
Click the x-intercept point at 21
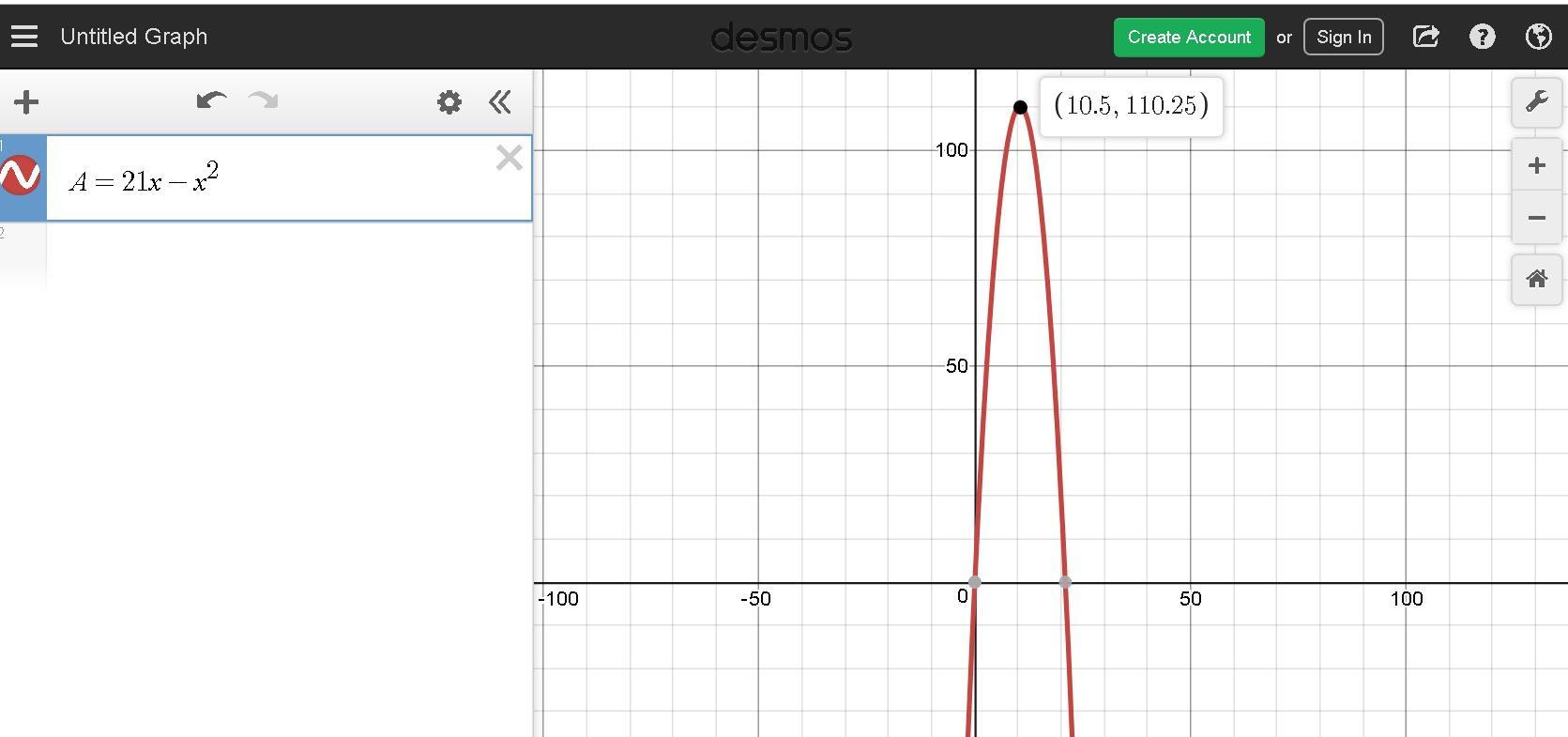click(x=1065, y=582)
